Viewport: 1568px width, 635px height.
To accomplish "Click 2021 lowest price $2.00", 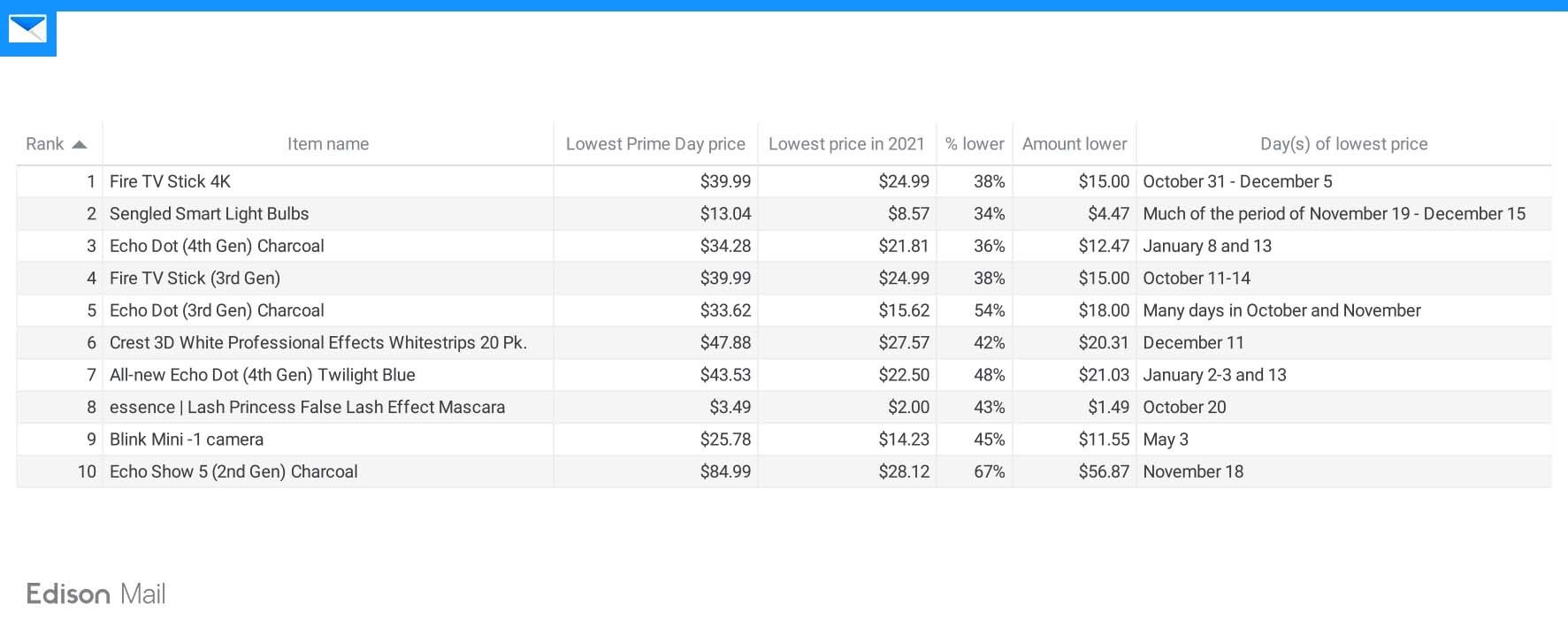I will pos(909,408).
